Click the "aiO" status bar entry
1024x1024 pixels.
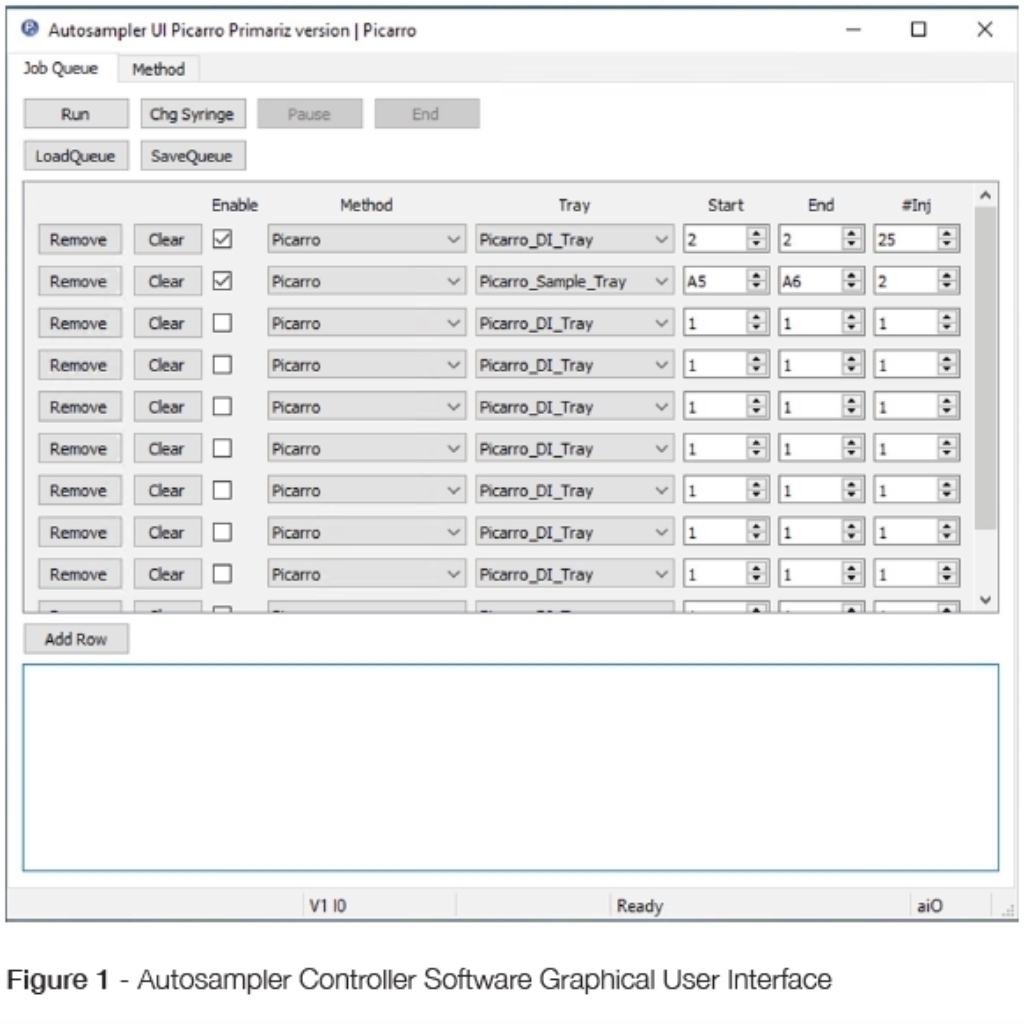pos(929,906)
